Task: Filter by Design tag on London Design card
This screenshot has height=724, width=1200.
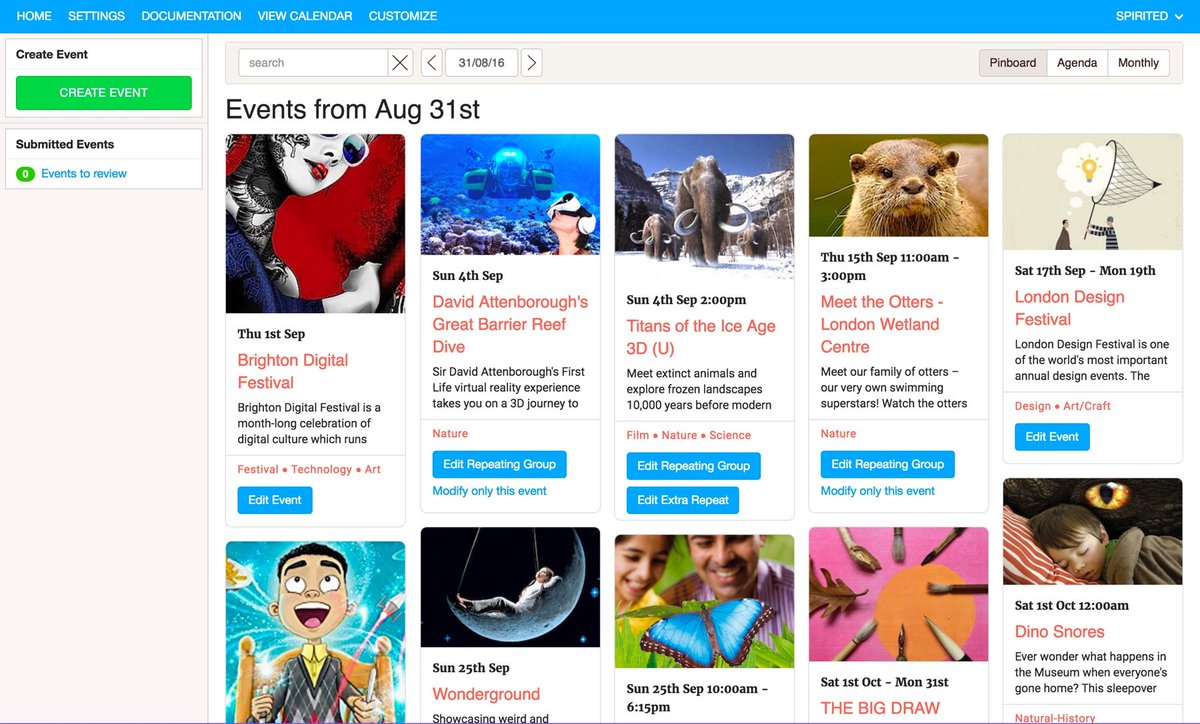Action: (1033, 406)
